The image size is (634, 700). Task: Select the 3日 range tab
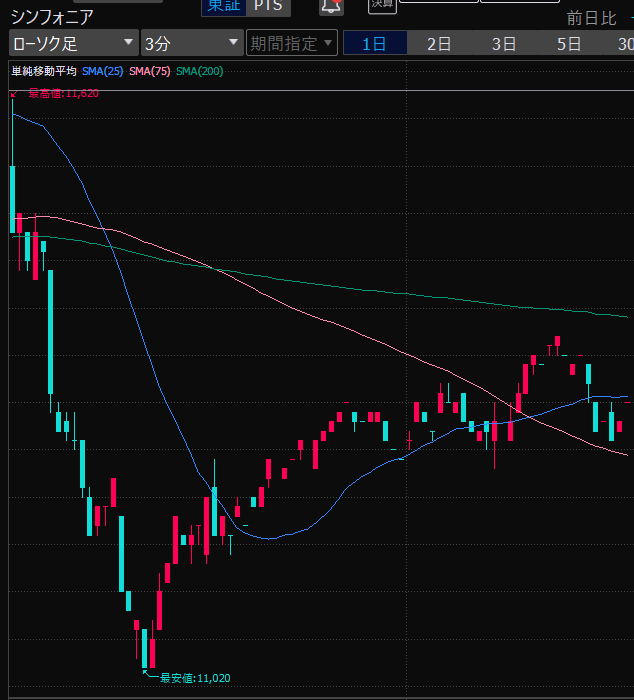pos(504,43)
